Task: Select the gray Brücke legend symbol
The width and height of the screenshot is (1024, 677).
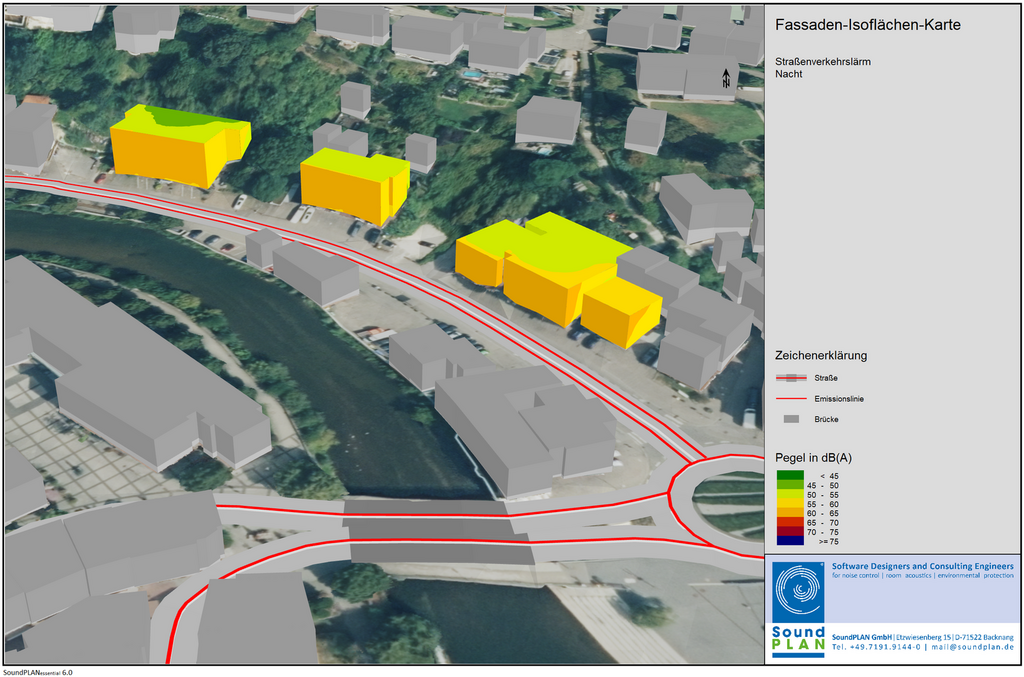Action: (791, 420)
